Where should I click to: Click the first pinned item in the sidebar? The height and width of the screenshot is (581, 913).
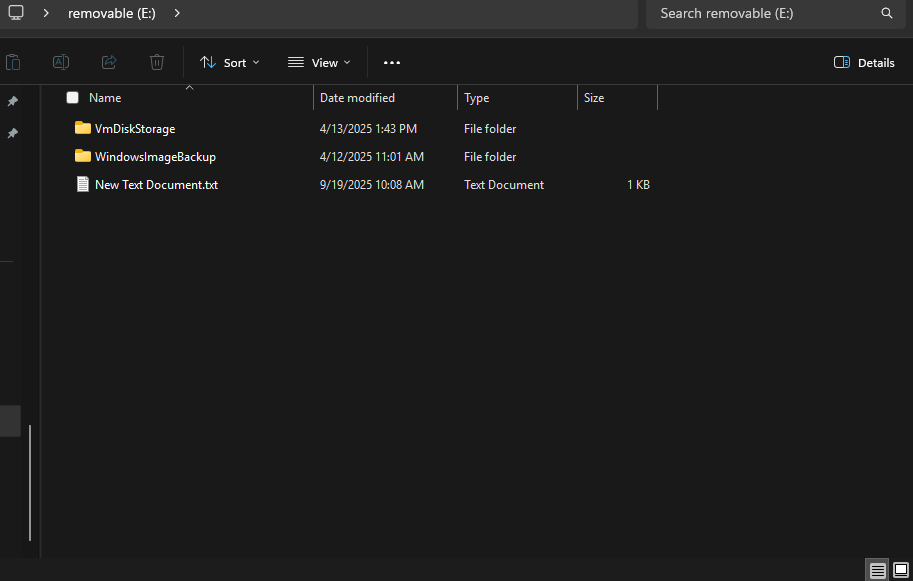tap(13, 103)
